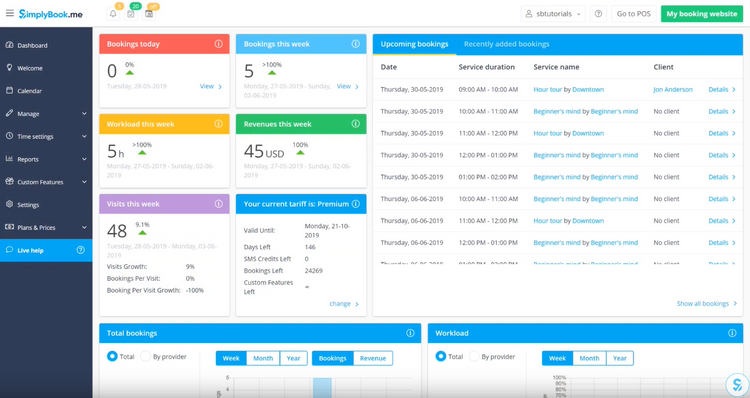Viewport: 750px width, 398px height.
Task: Click the Time settings clock icon
Action: coord(9,136)
